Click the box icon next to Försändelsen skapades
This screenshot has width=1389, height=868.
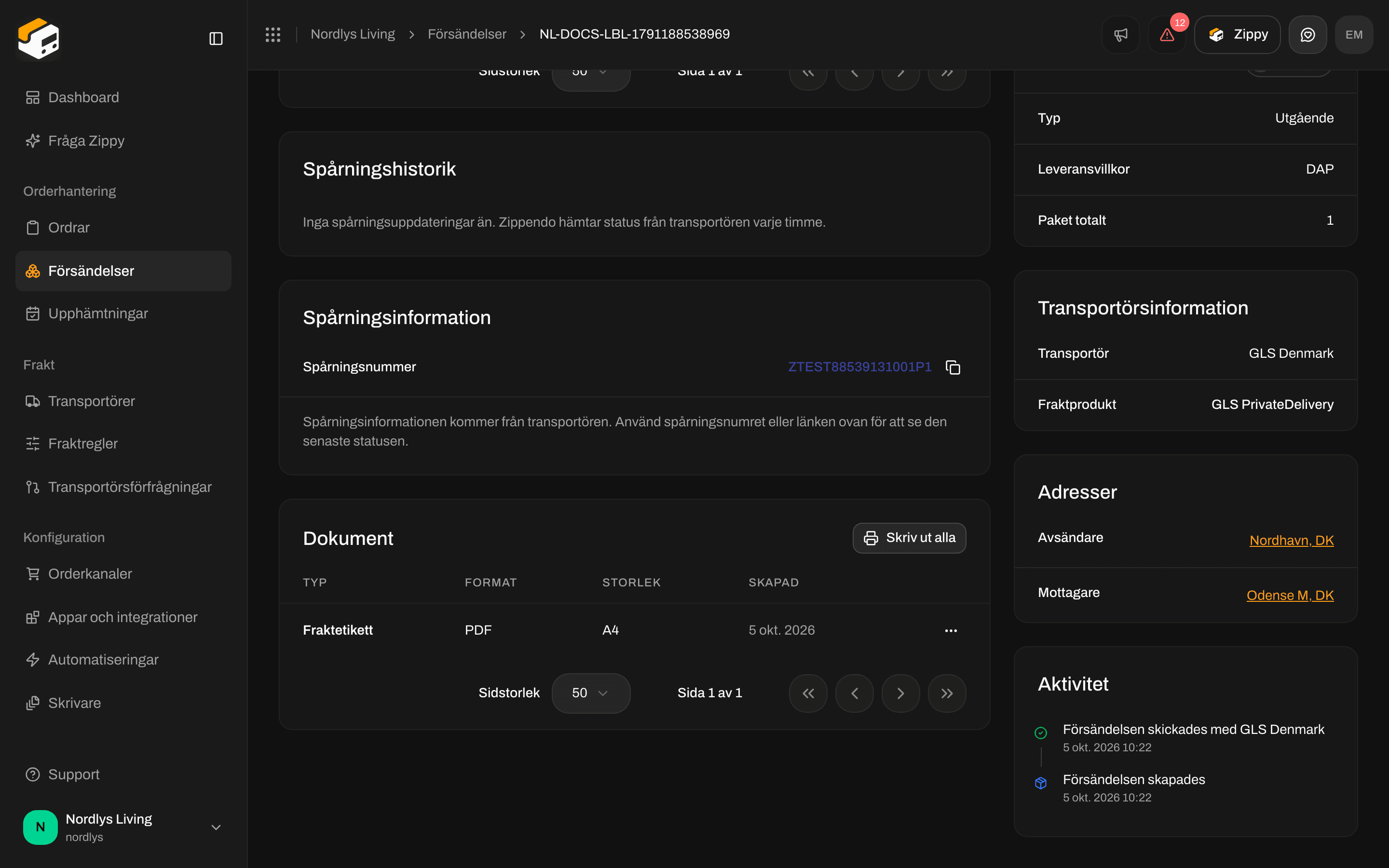[1041, 783]
